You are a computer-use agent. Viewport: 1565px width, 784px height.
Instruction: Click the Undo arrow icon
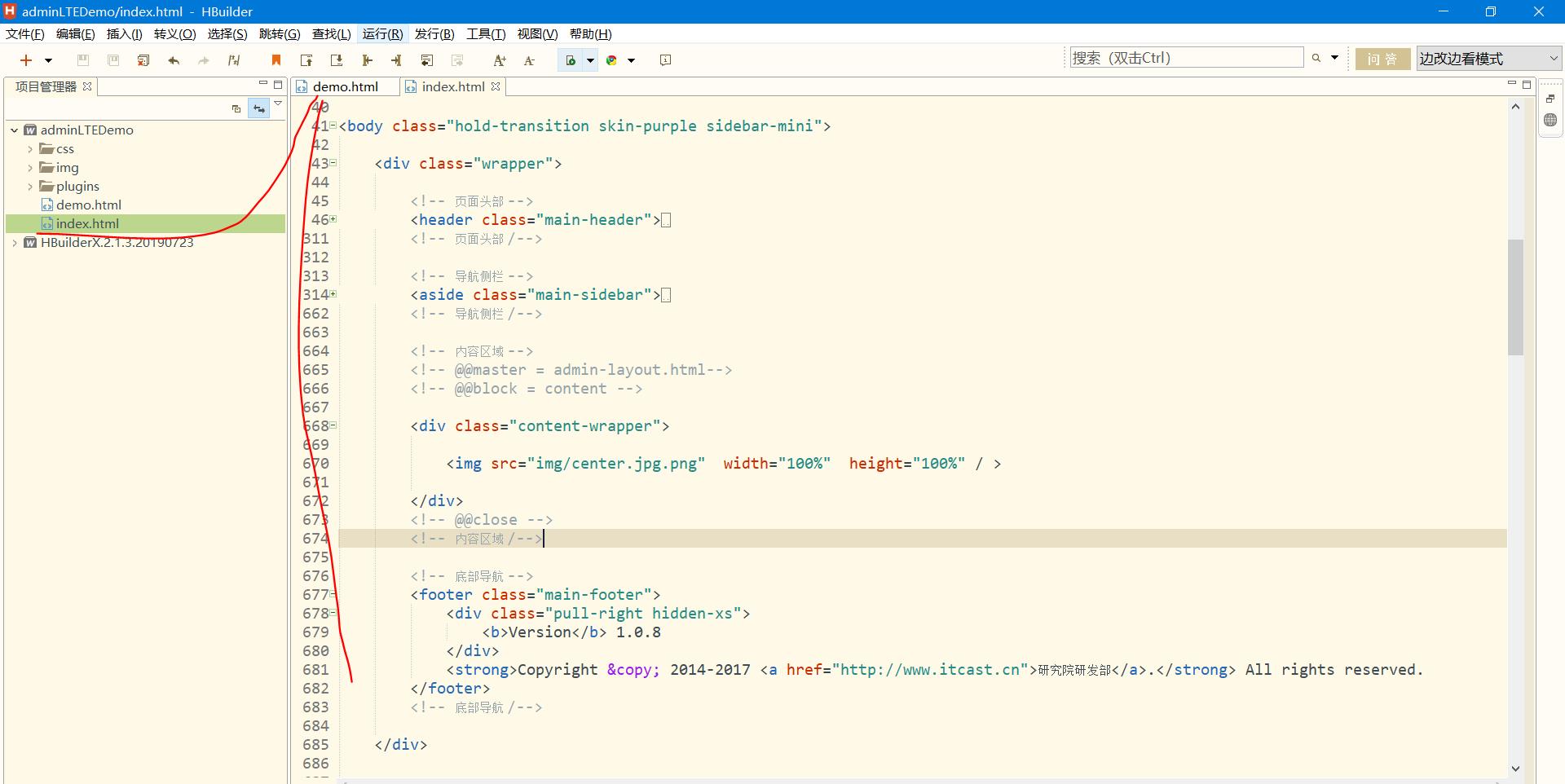click(x=174, y=60)
